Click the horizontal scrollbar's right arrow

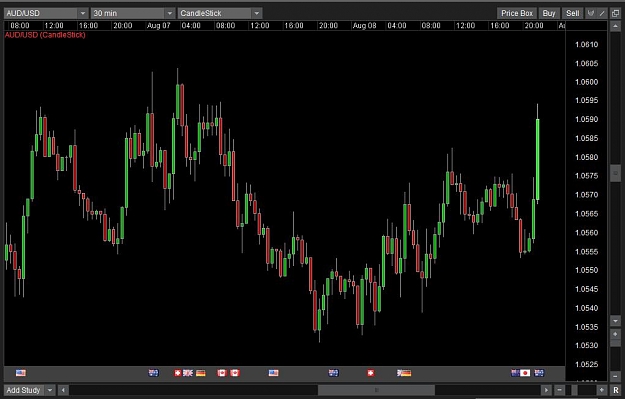pyautogui.click(x=546, y=390)
